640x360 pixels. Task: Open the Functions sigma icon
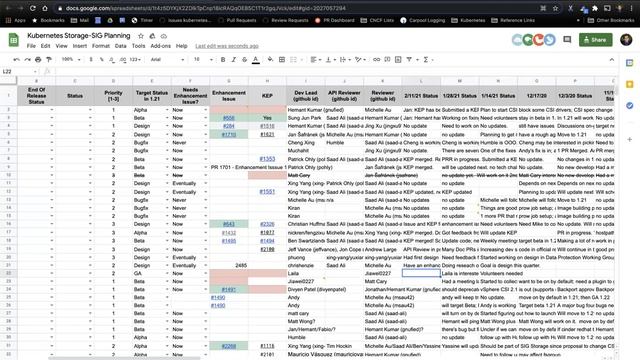(x=426, y=60)
